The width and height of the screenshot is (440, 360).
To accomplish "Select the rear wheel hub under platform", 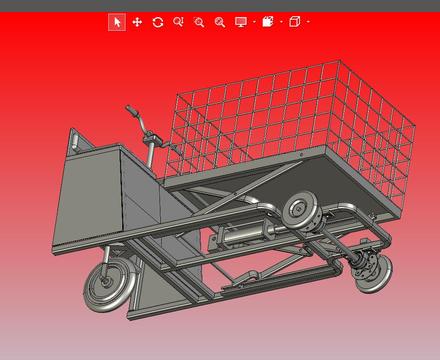I will point(301,210).
